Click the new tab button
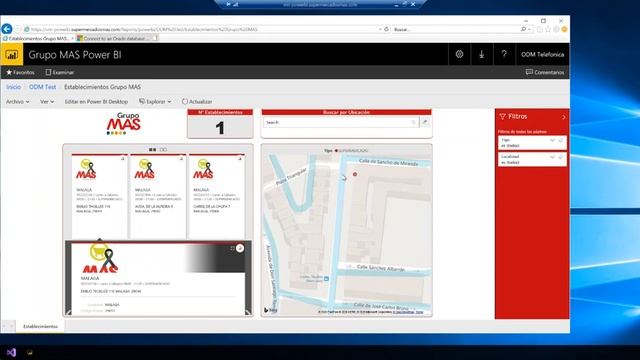Image resolution: width=640 pixels, height=360 pixels. [155, 38]
